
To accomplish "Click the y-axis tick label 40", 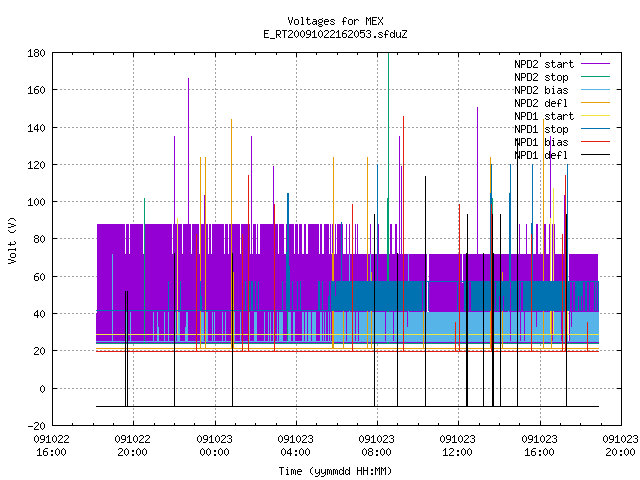I will click(39, 314).
